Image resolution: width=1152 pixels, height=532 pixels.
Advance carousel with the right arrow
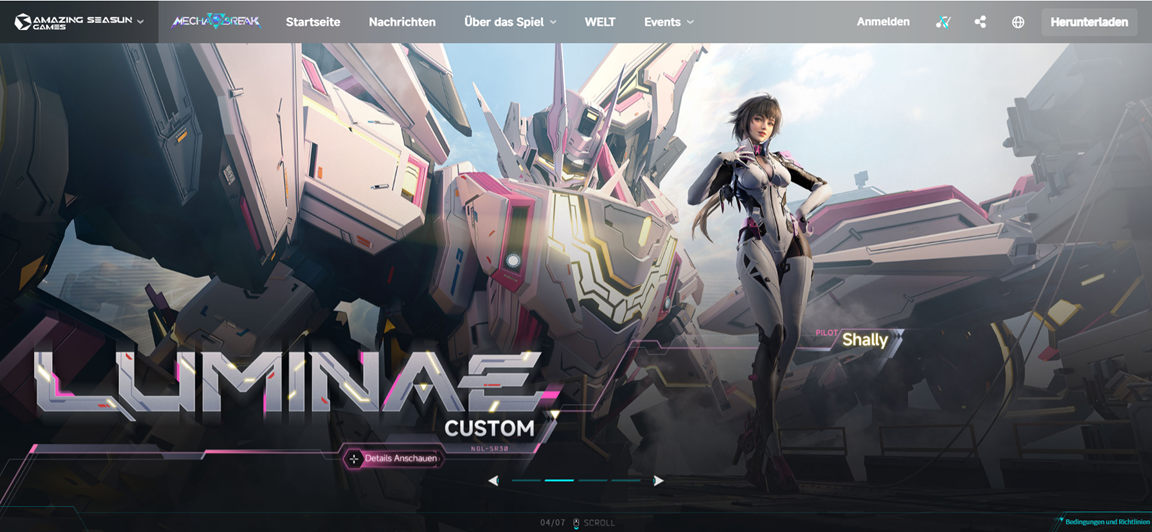pos(658,481)
